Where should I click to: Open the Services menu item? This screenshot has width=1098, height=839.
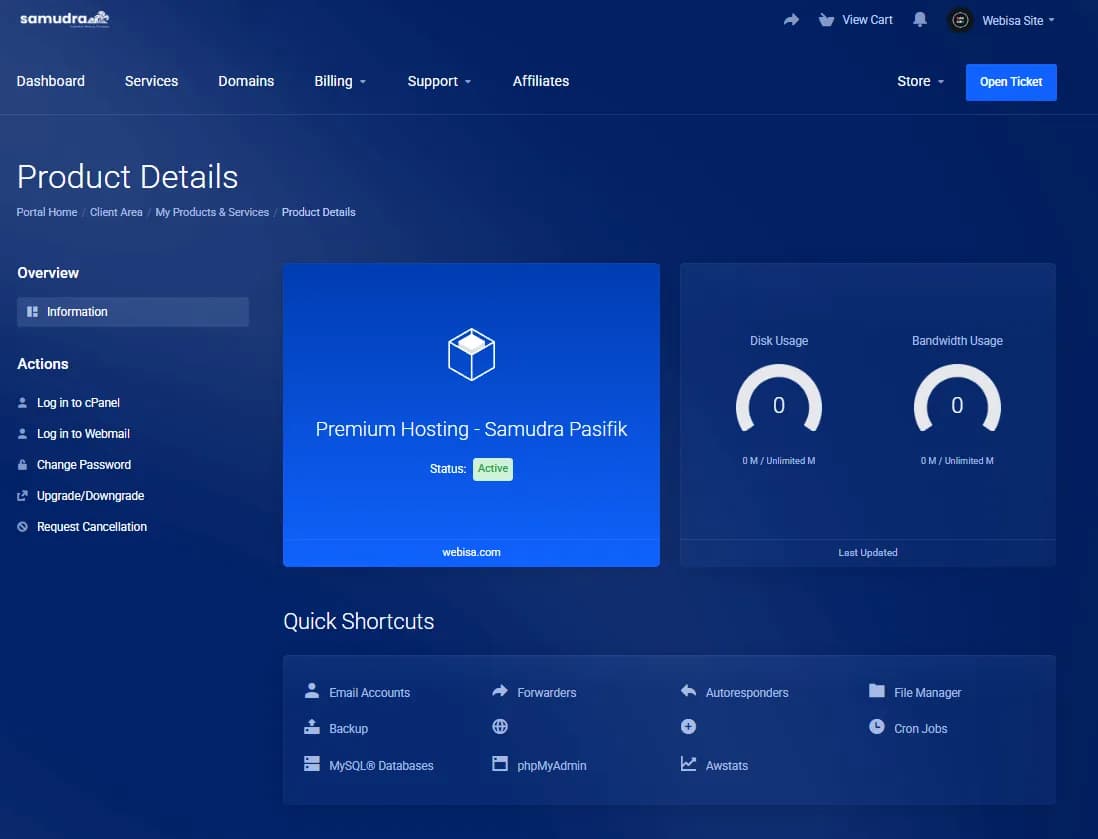coord(151,82)
